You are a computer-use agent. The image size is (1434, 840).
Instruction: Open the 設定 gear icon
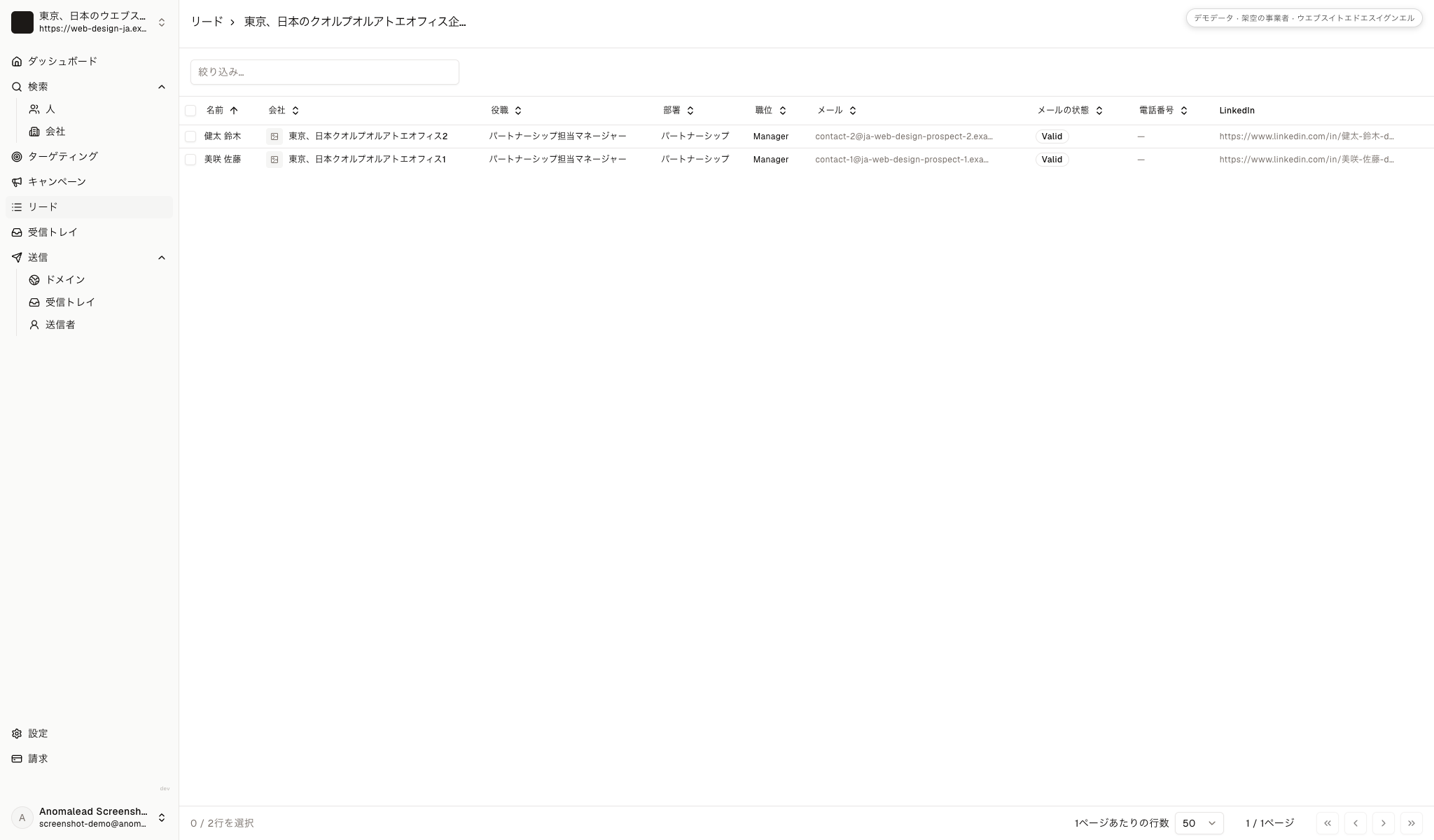17,734
